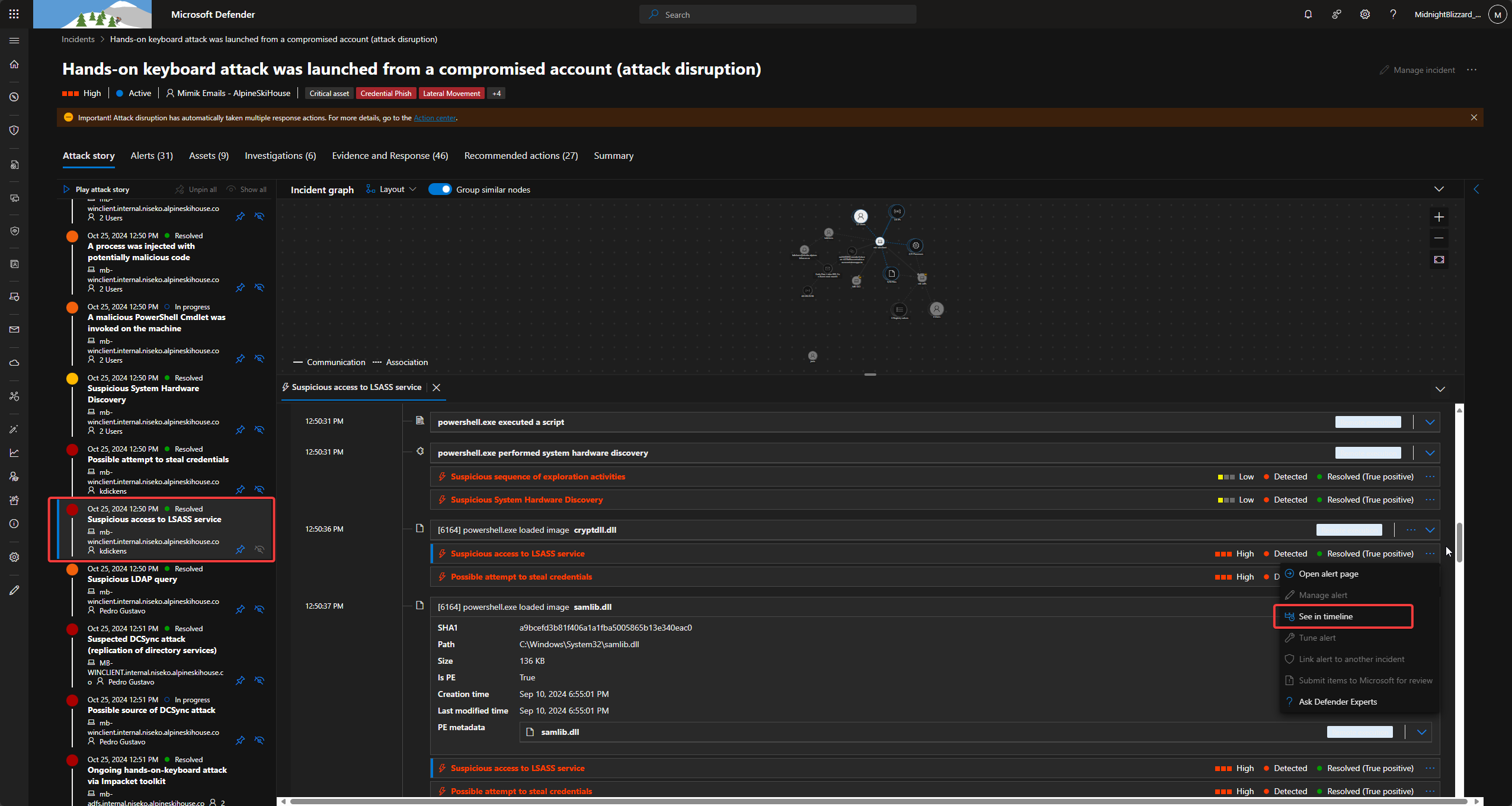The image size is (1512, 806).
Task: Switch to the Alerts (31) tab
Action: tap(151, 155)
